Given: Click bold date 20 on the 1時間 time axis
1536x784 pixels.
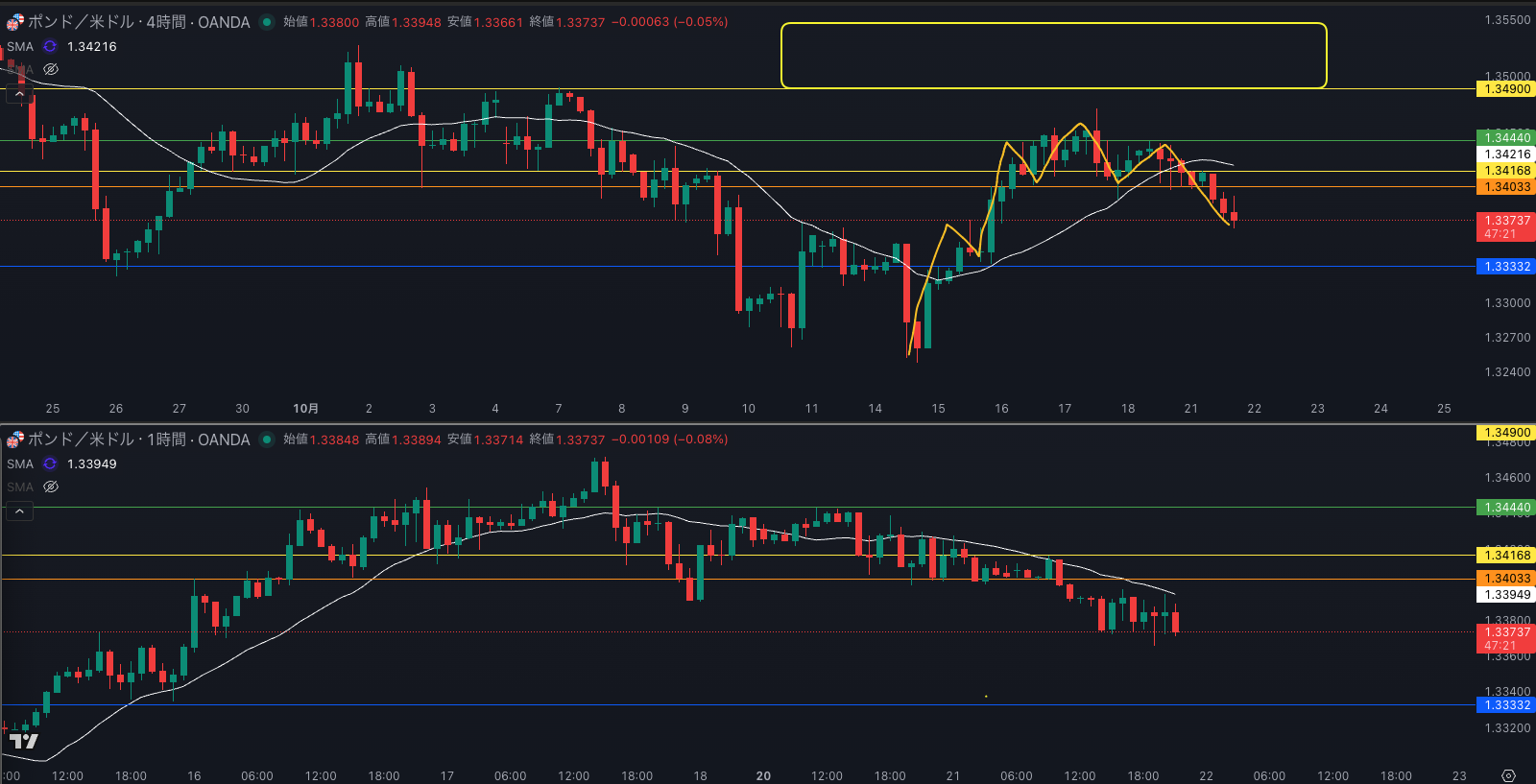Looking at the screenshot, I should click(763, 776).
